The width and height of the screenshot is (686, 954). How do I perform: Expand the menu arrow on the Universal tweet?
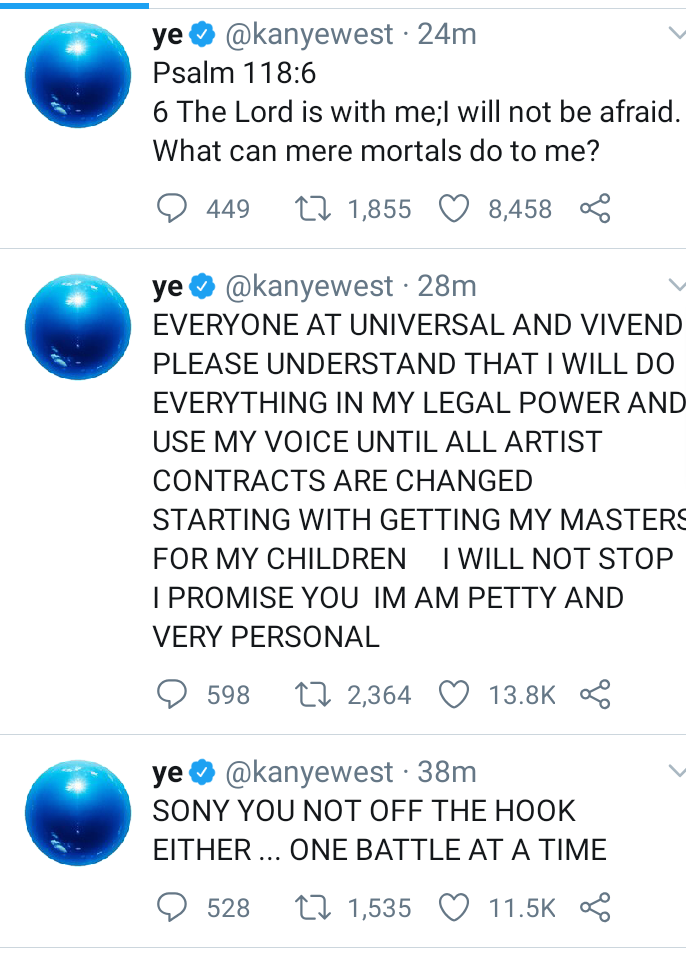click(x=676, y=287)
